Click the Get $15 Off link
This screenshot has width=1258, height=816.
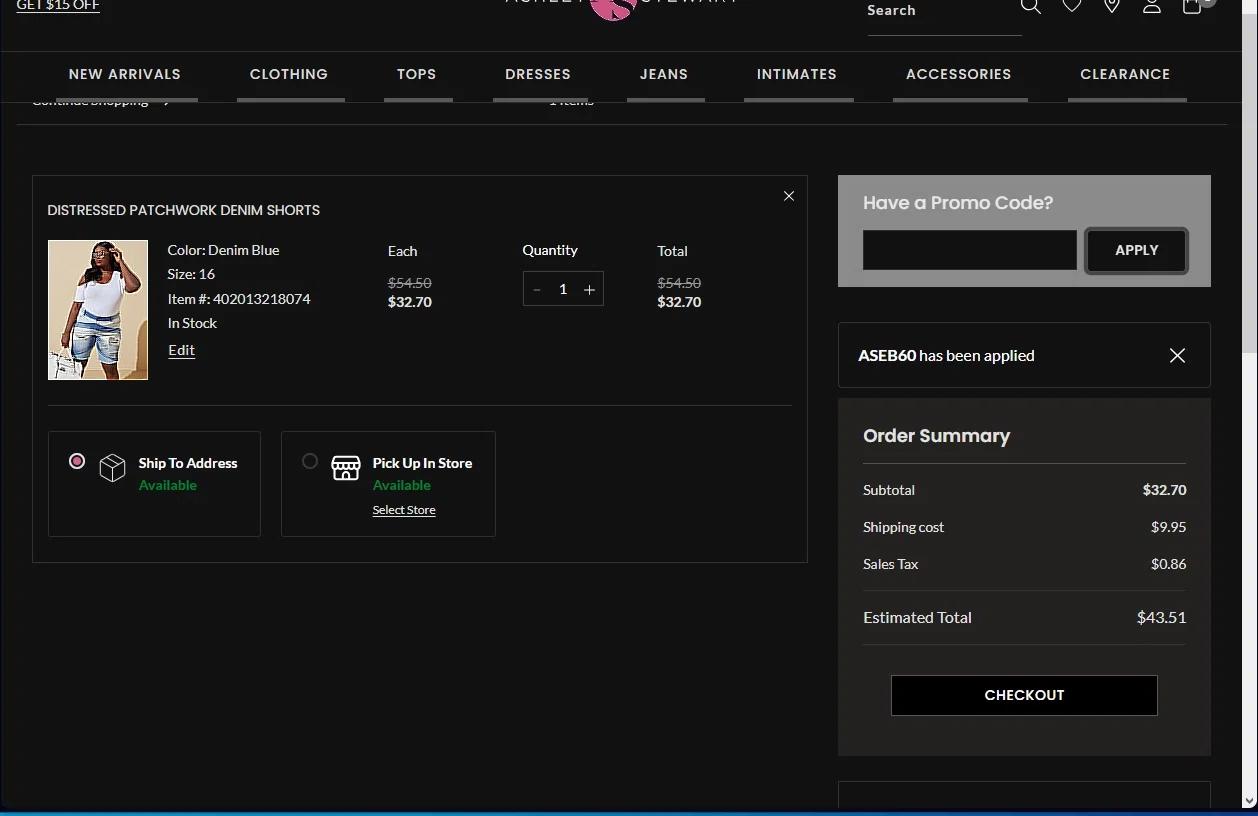[x=58, y=6]
